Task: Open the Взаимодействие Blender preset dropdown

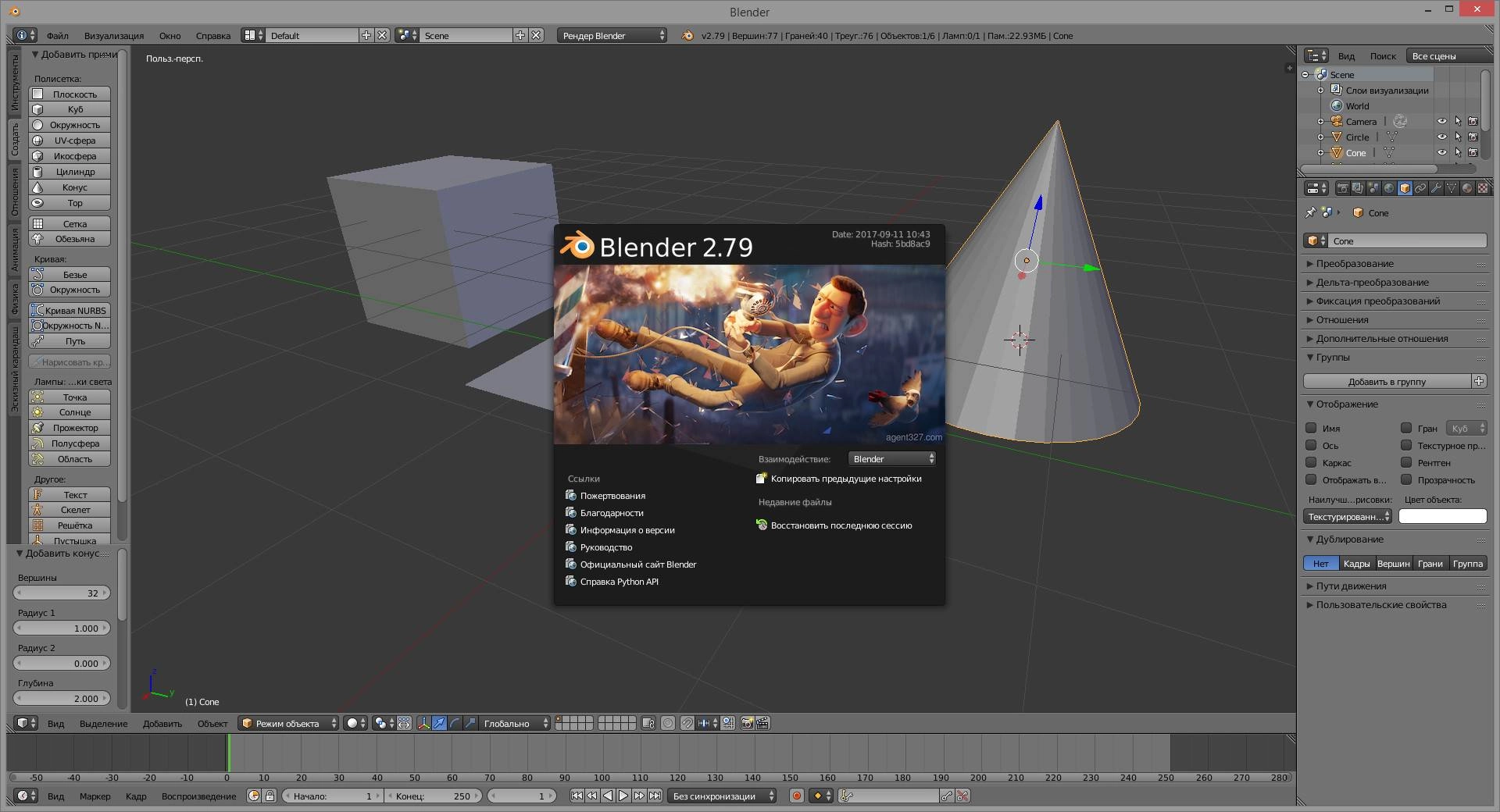Action: click(892, 459)
